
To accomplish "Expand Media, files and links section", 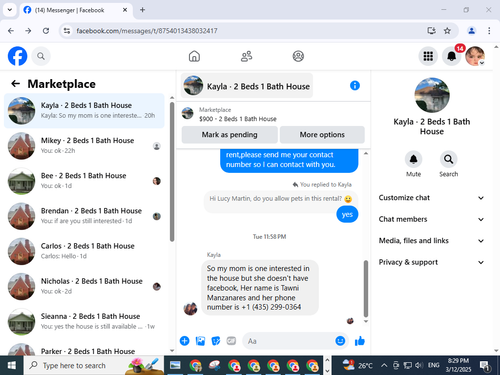I will (431, 241).
